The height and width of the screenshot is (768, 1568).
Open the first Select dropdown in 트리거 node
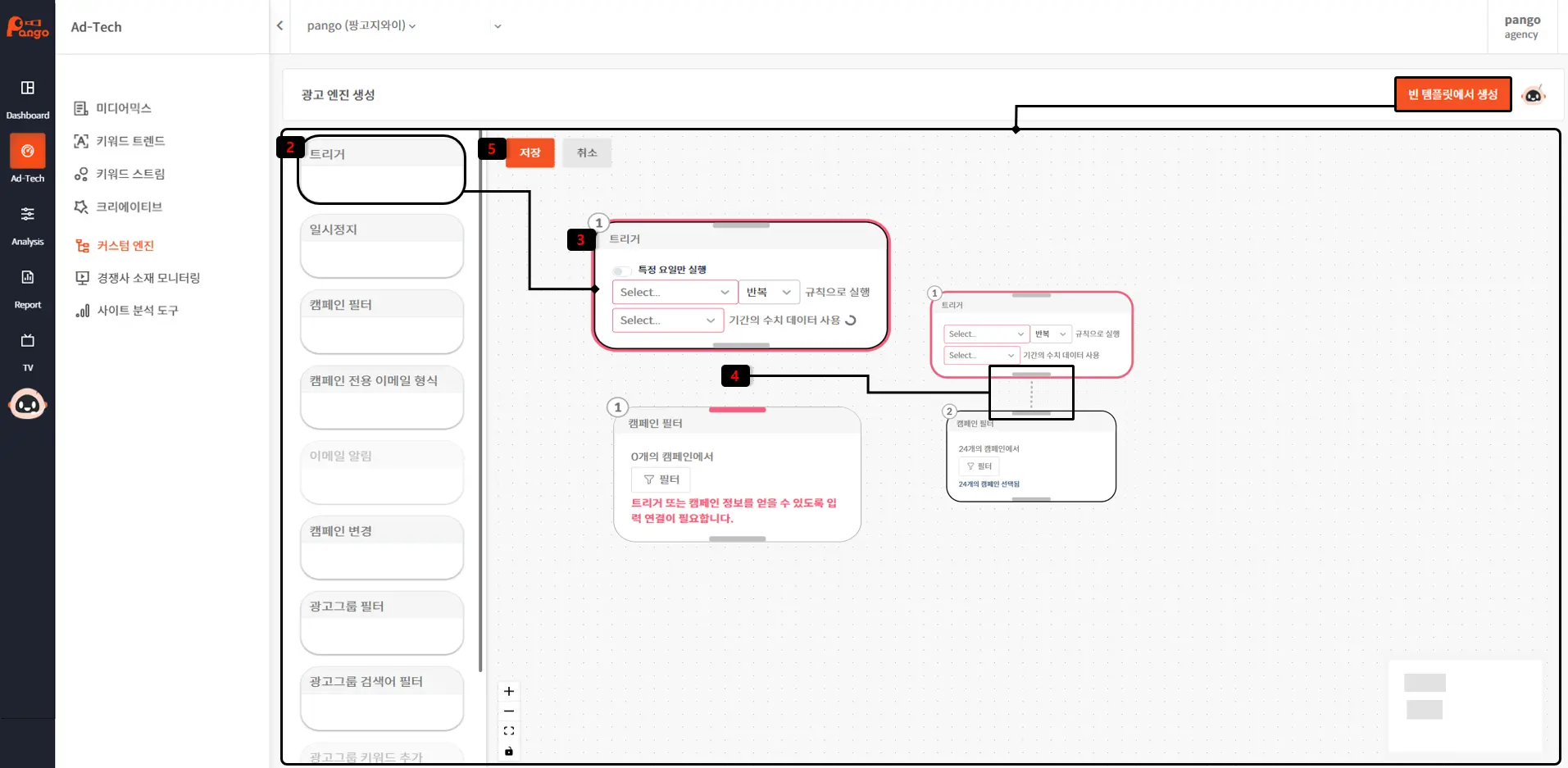[x=674, y=292]
